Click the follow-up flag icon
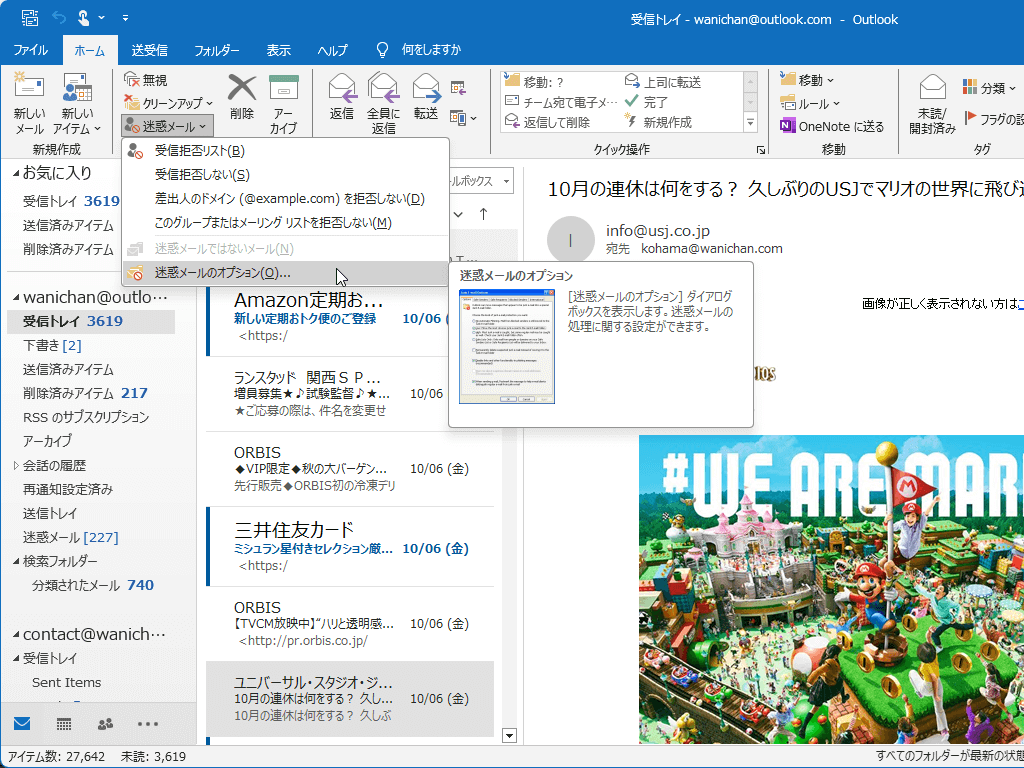Screen dimensions: 1024x768 [970, 118]
